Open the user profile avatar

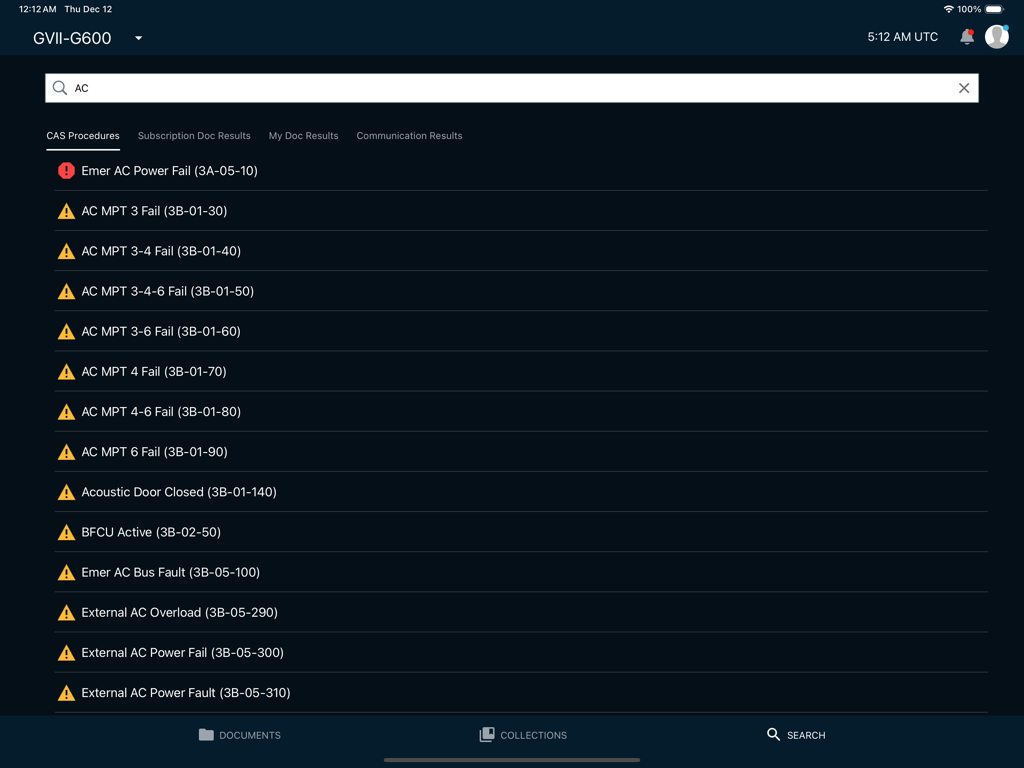(x=996, y=37)
